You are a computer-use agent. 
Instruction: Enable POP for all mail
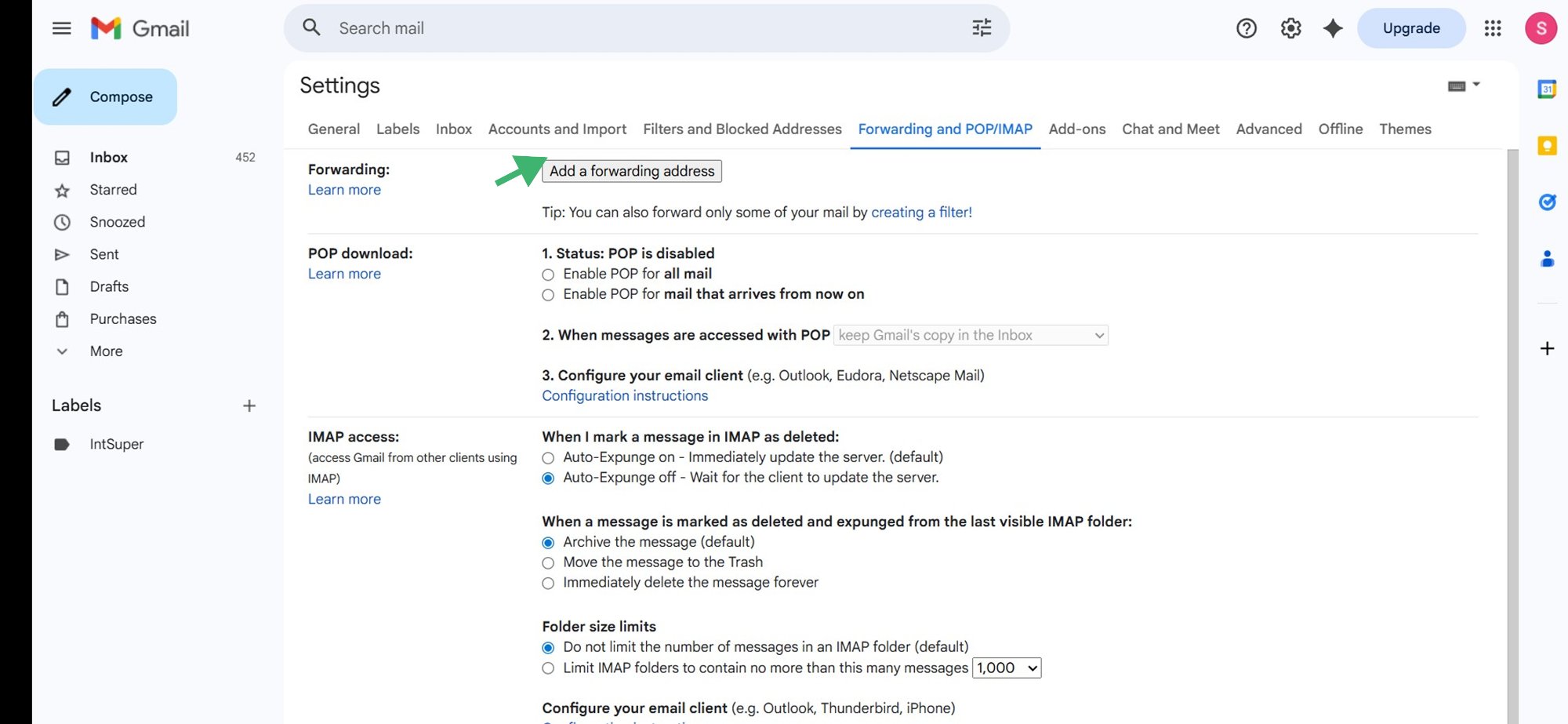coord(547,275)
